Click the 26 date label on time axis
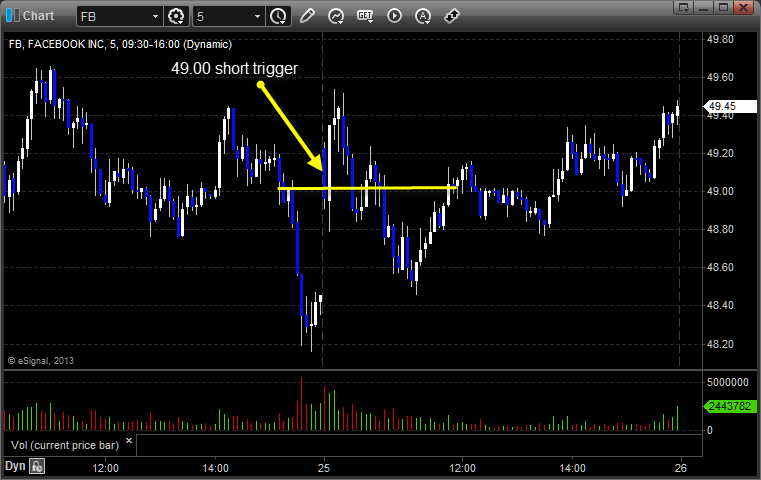Image resolution: width=761 pixels, height=480 pixels. coord(681,468)
